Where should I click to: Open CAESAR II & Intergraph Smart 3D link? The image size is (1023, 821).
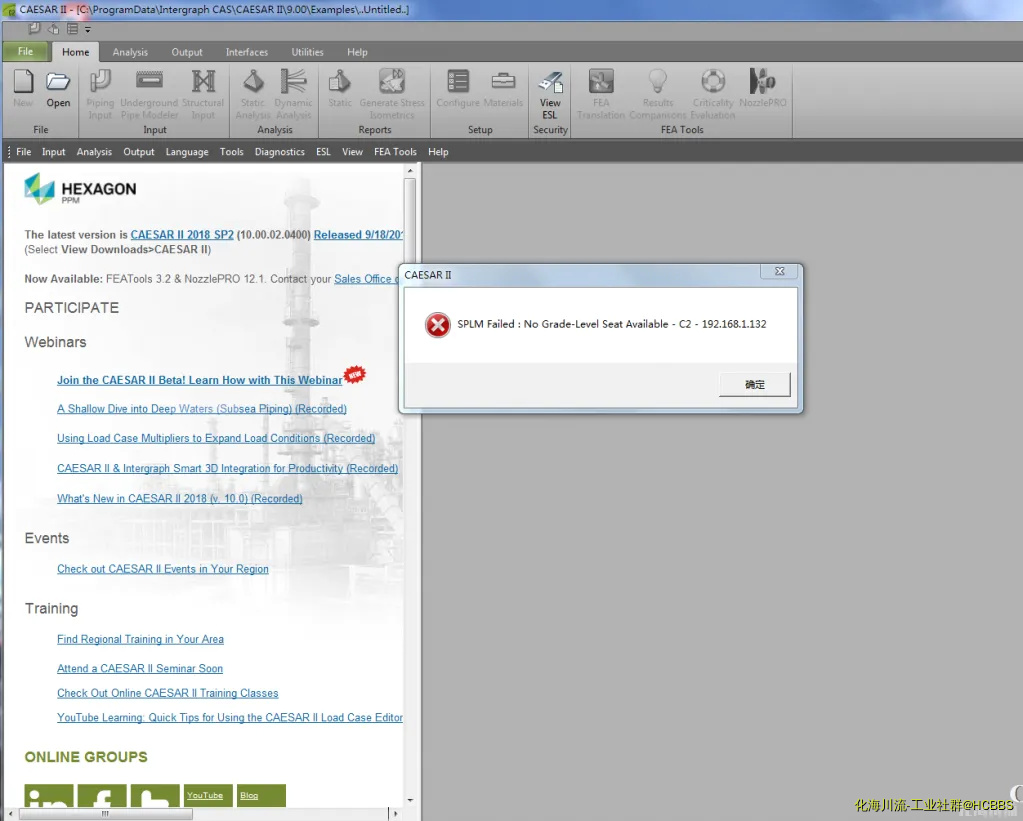tap(227, 469)
